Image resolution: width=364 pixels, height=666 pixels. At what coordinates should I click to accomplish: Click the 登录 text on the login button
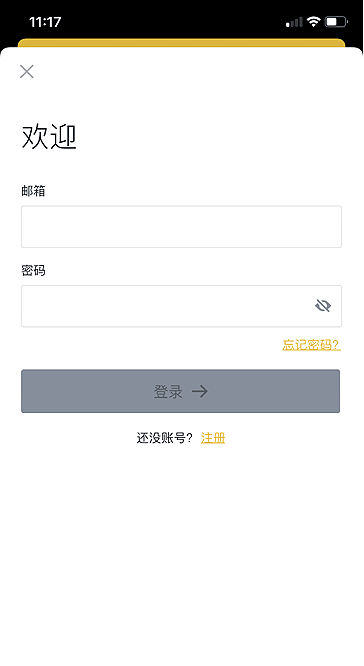(168, 391)
